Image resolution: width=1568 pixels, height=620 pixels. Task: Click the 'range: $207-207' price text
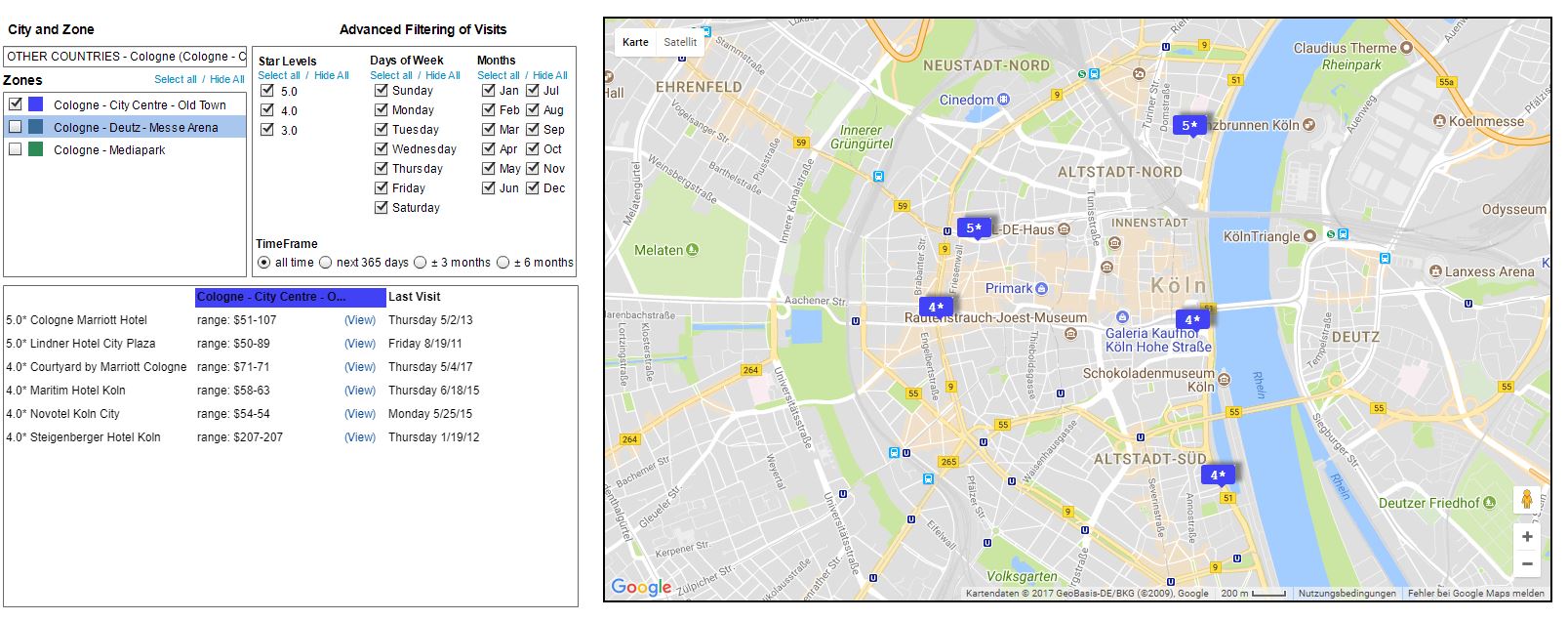click(x=240, y=437)
